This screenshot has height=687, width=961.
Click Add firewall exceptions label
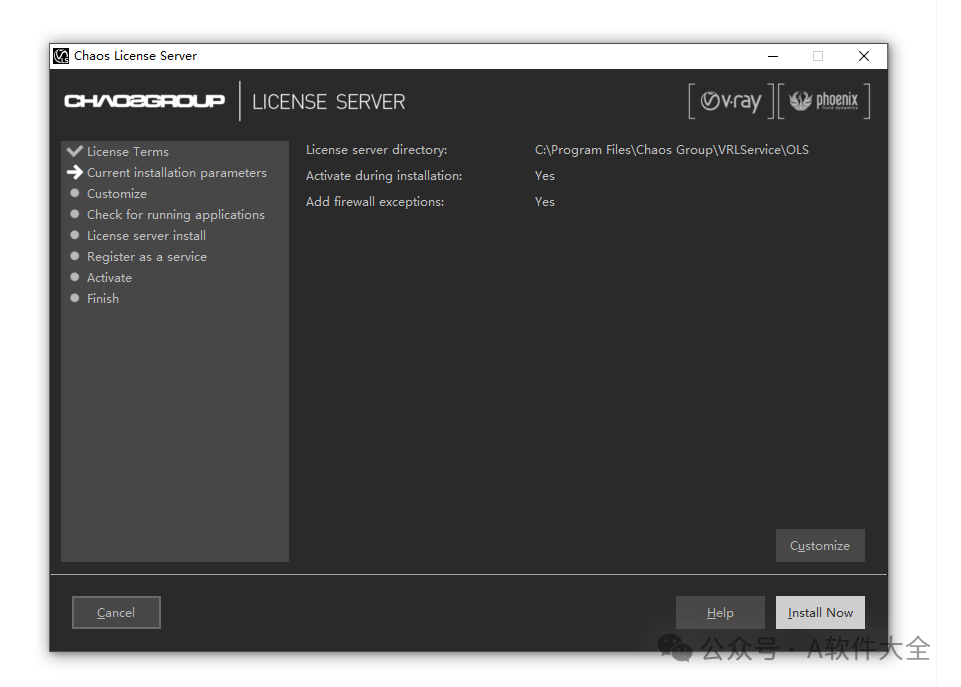click(375, 202)
